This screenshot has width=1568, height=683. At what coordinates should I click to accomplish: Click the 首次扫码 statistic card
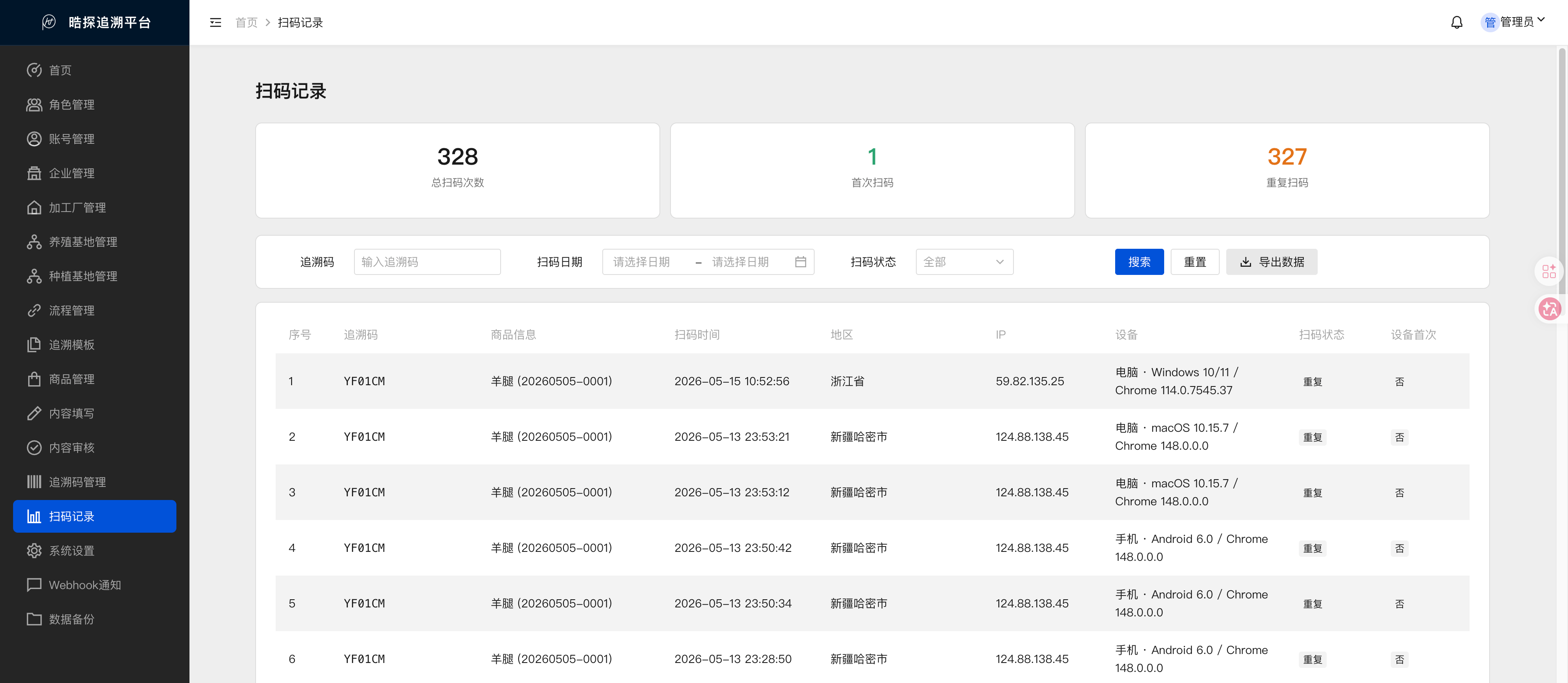pos(872,170)
